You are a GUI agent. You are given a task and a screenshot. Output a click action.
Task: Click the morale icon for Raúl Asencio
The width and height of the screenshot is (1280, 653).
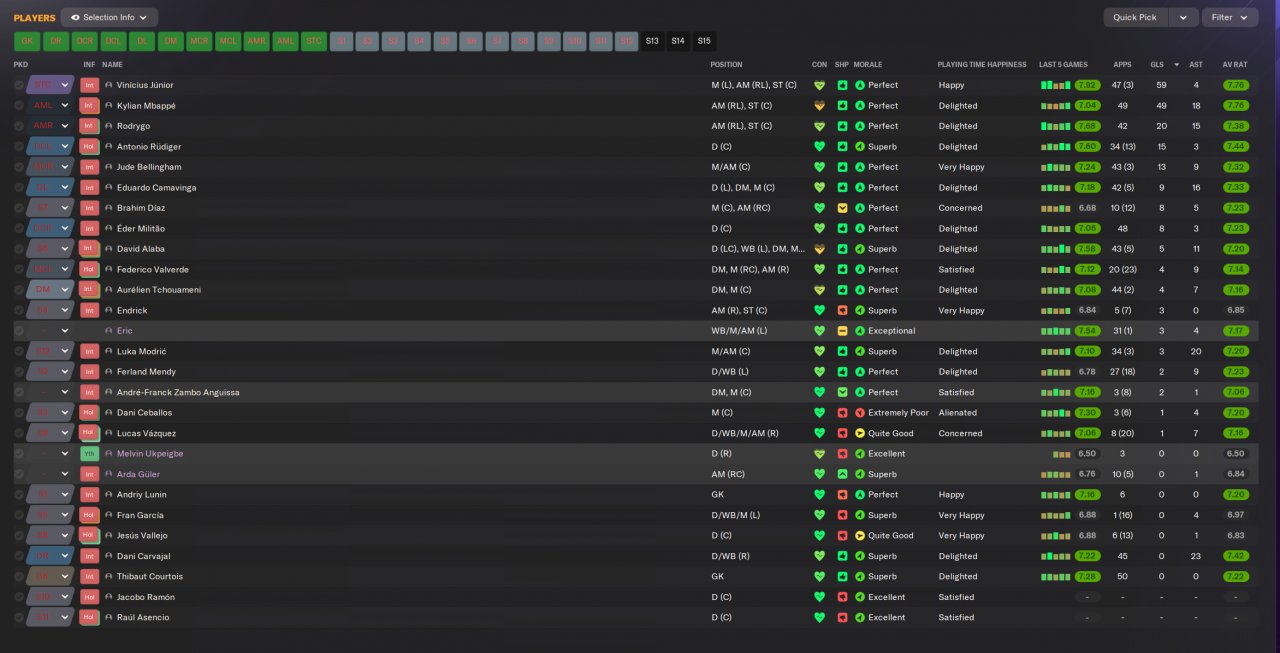click(860, 618)
